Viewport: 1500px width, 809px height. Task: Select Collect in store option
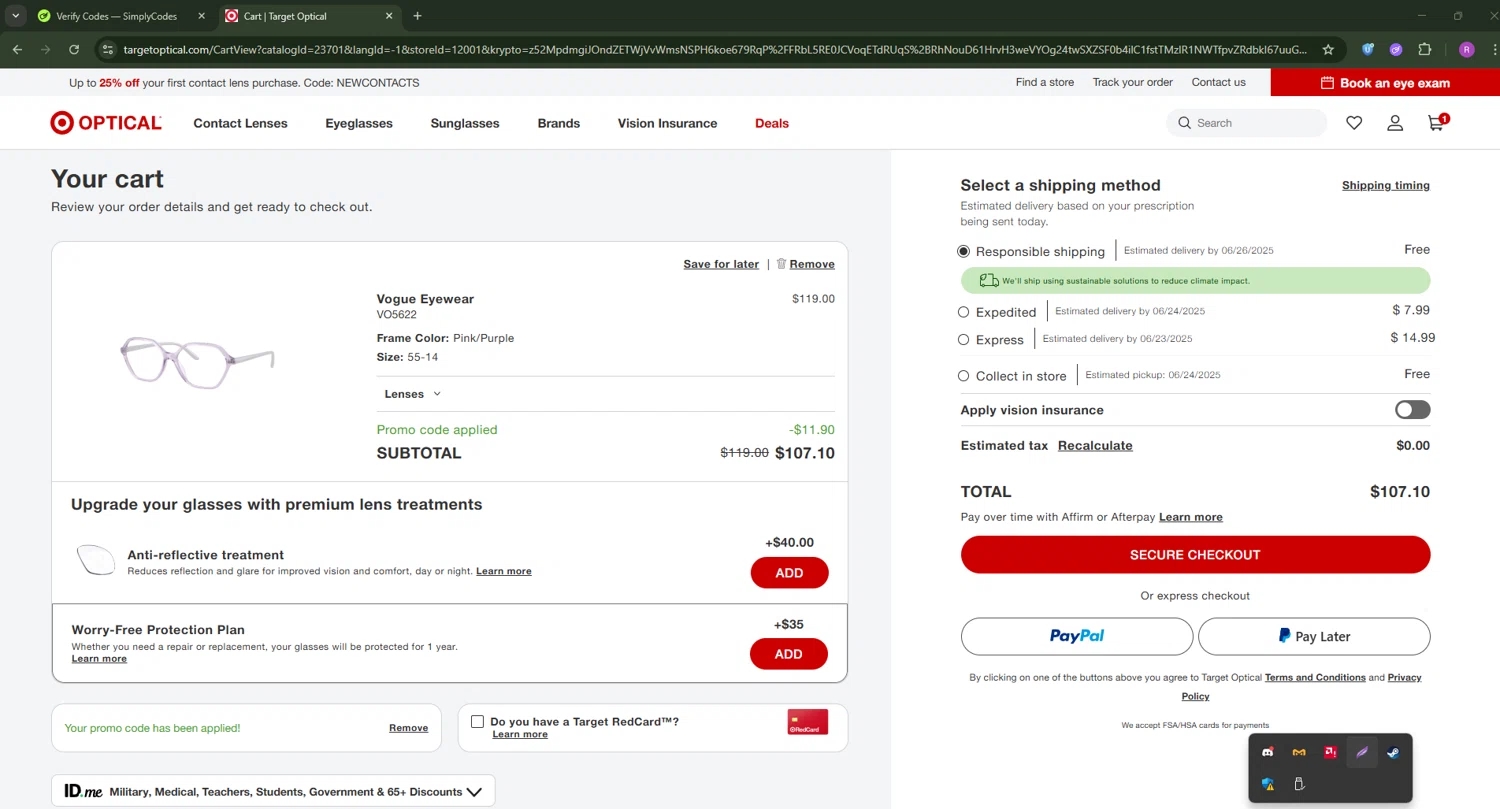(x=964, y=376)
